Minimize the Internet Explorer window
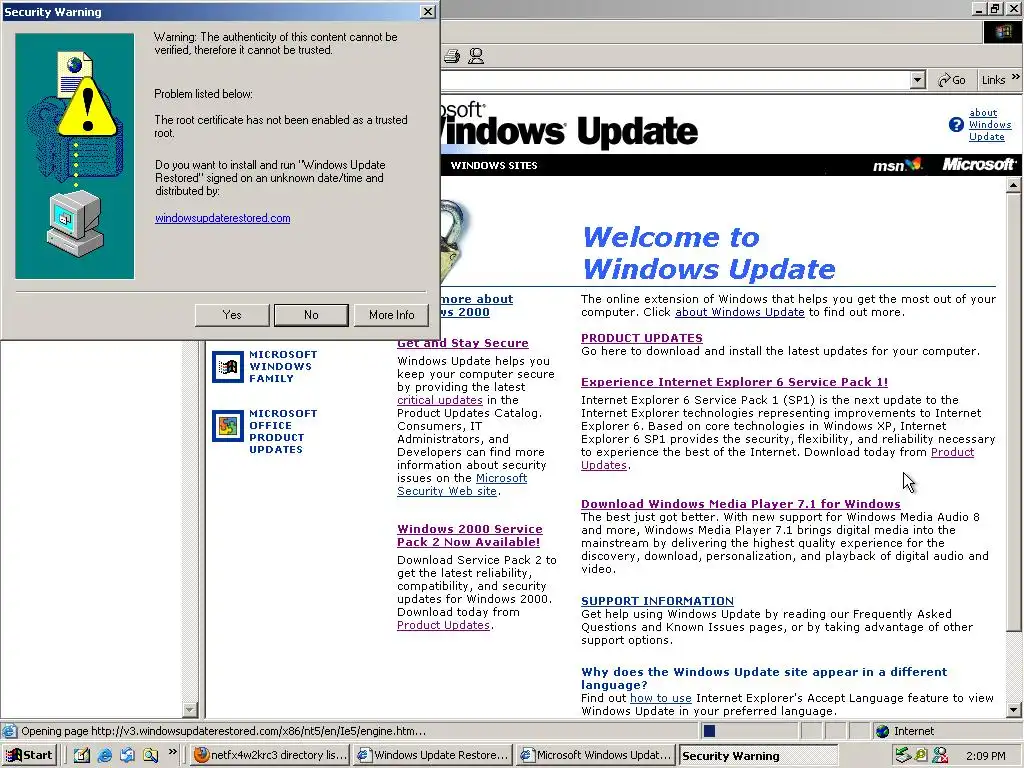 click(980, 8)
